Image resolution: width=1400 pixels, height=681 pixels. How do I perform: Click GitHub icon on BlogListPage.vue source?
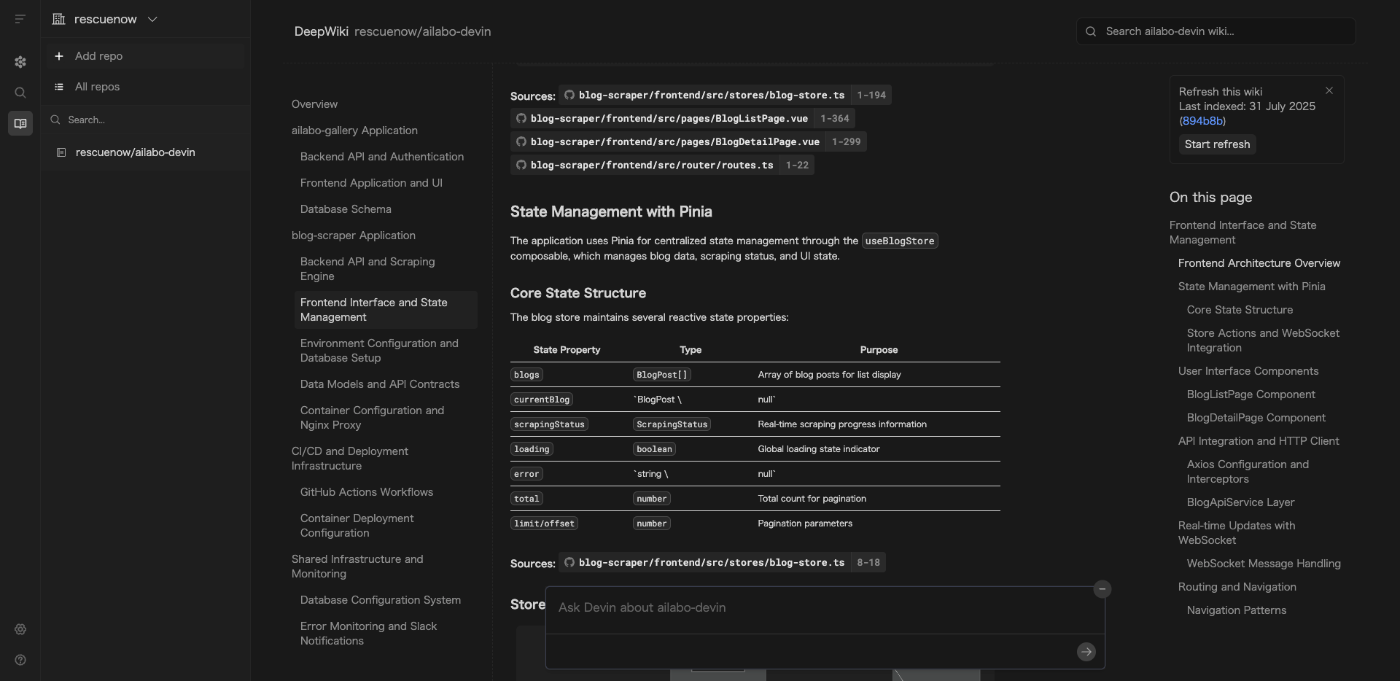point(521,118)
